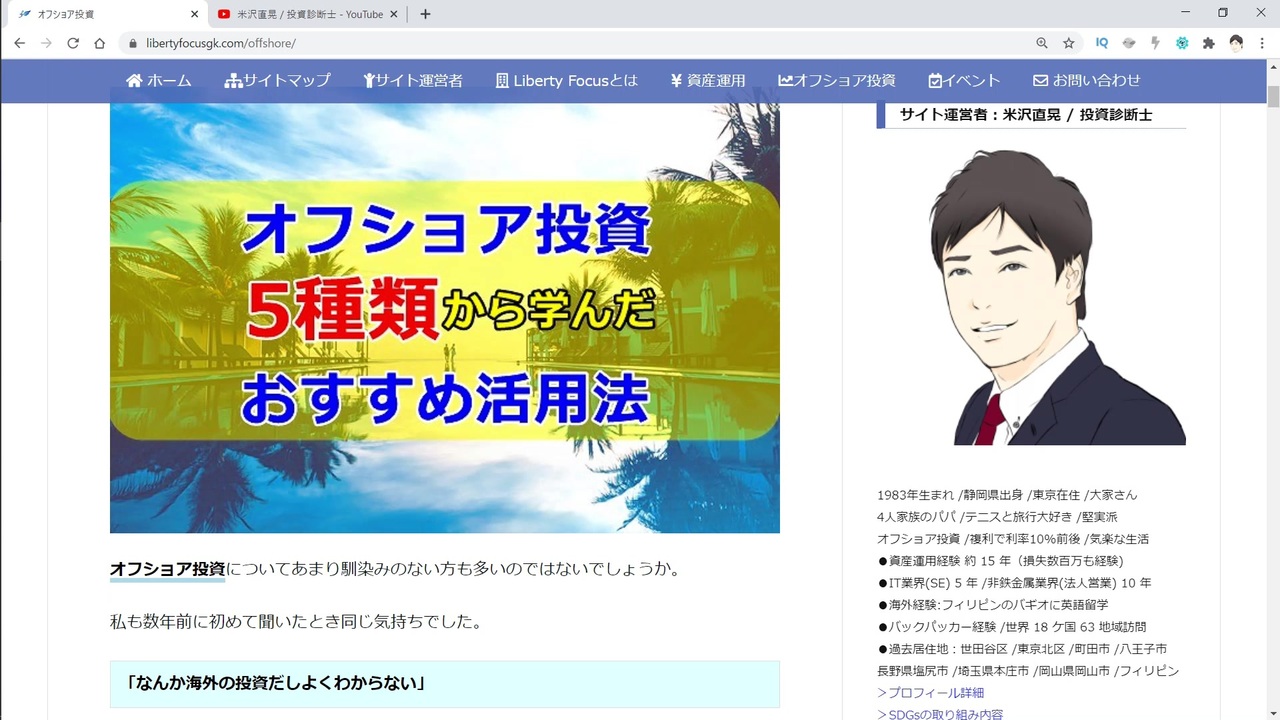Click the home icon on ホーム nav item
The width and height of the screenshot is (1280, 720).
click(x=136, y=80)
